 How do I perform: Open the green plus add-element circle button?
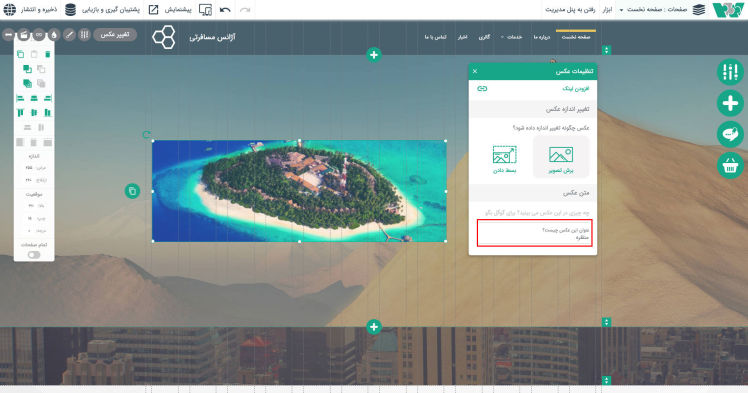click(730, 103)
